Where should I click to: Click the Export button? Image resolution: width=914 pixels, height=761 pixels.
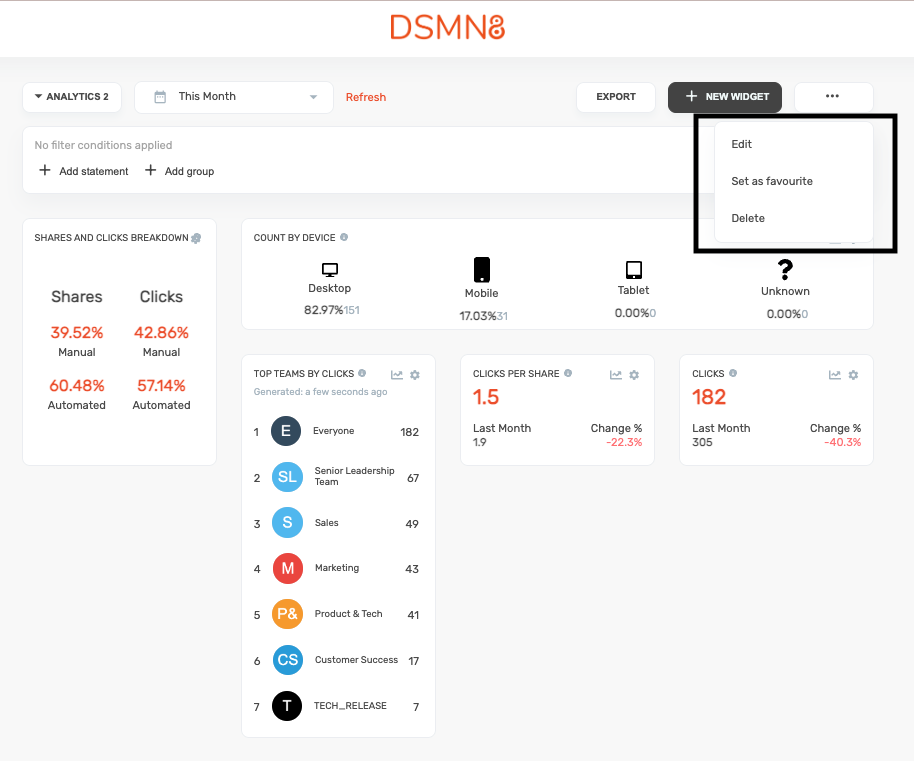point(616,97)
